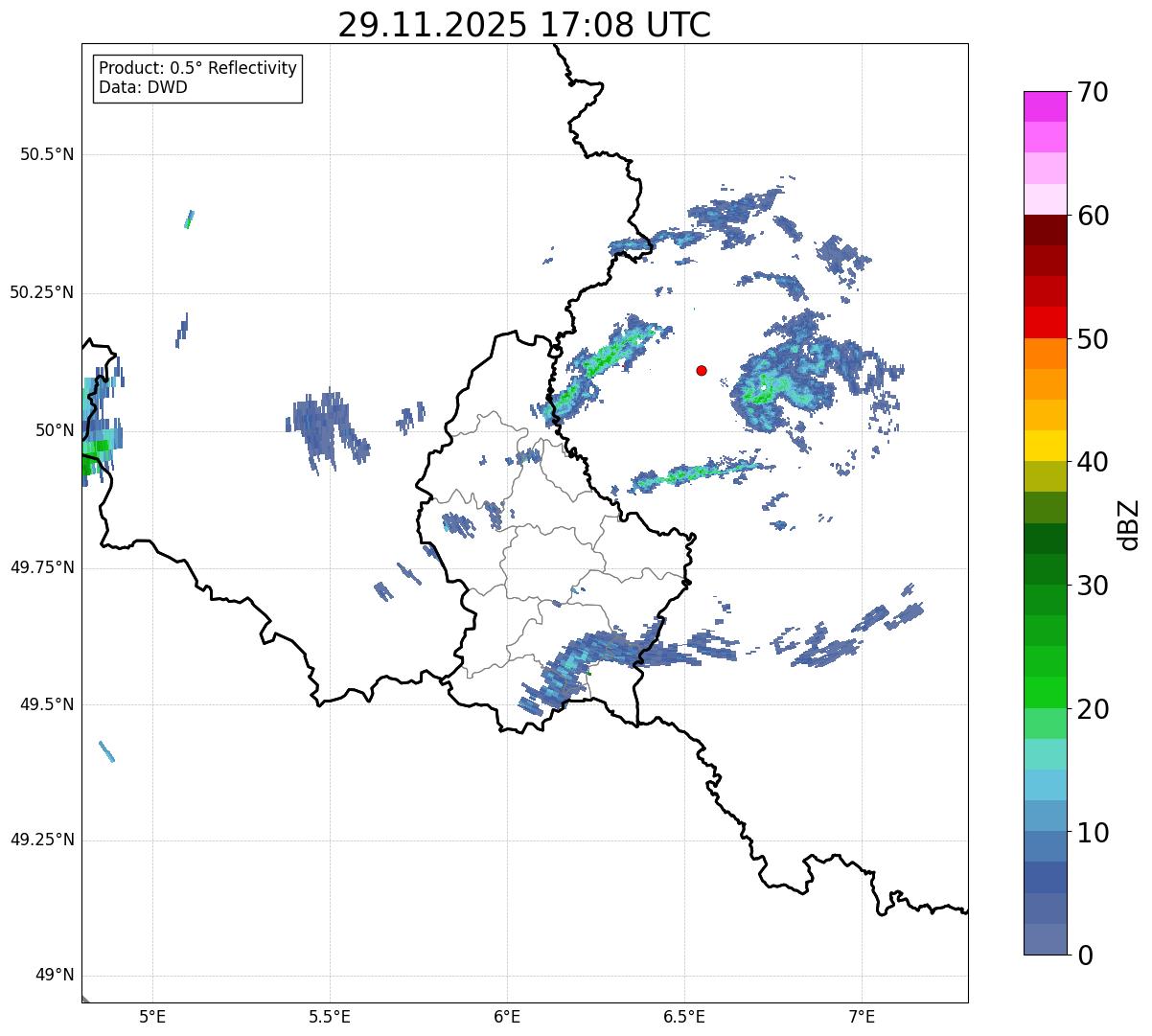
Task: Pick the bright green 20 dBZ swatch
Action: 1045,693
